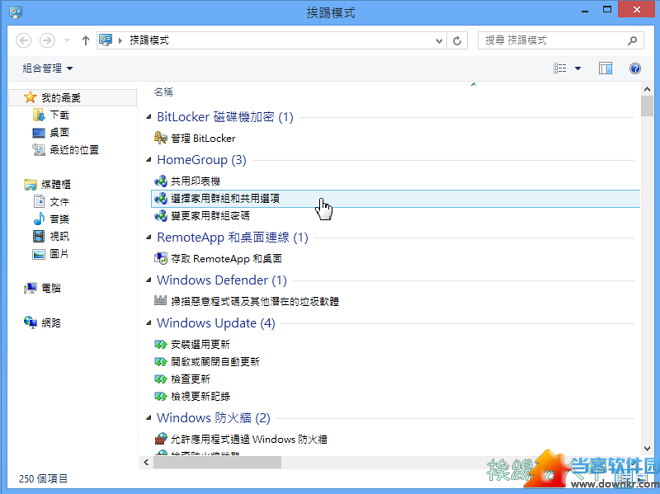Image resolution: width=660 pixels, height=494 pixels.
Task: Toggle the preview pane
Action: pyautogui.click(x=605, y=68)
